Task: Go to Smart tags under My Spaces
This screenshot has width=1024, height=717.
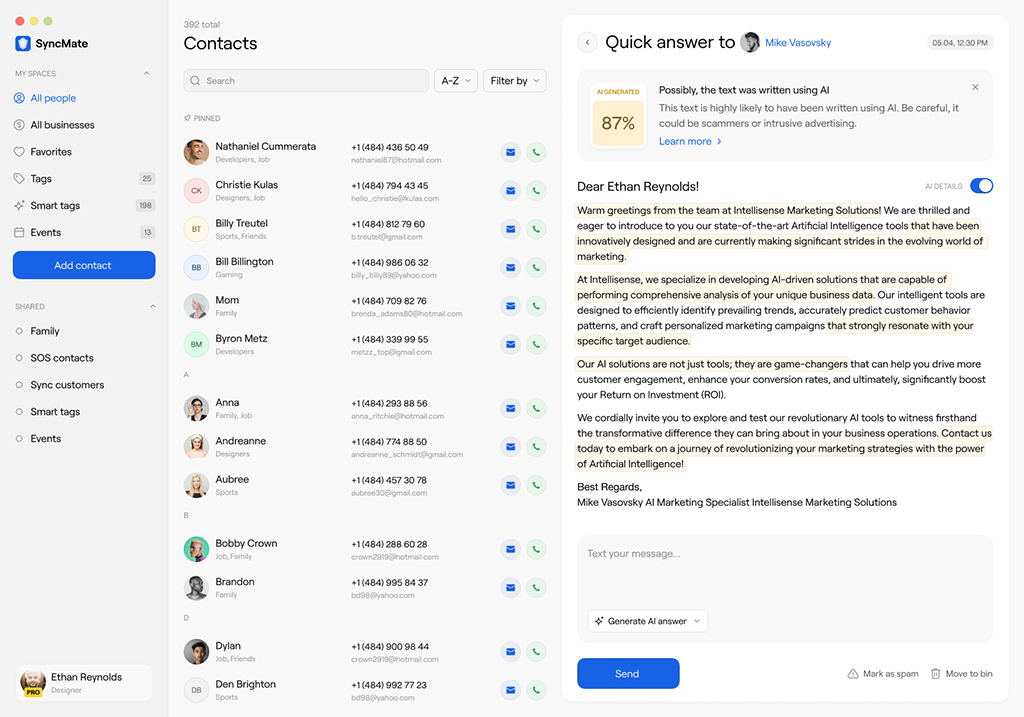Action: pos(55,205)
